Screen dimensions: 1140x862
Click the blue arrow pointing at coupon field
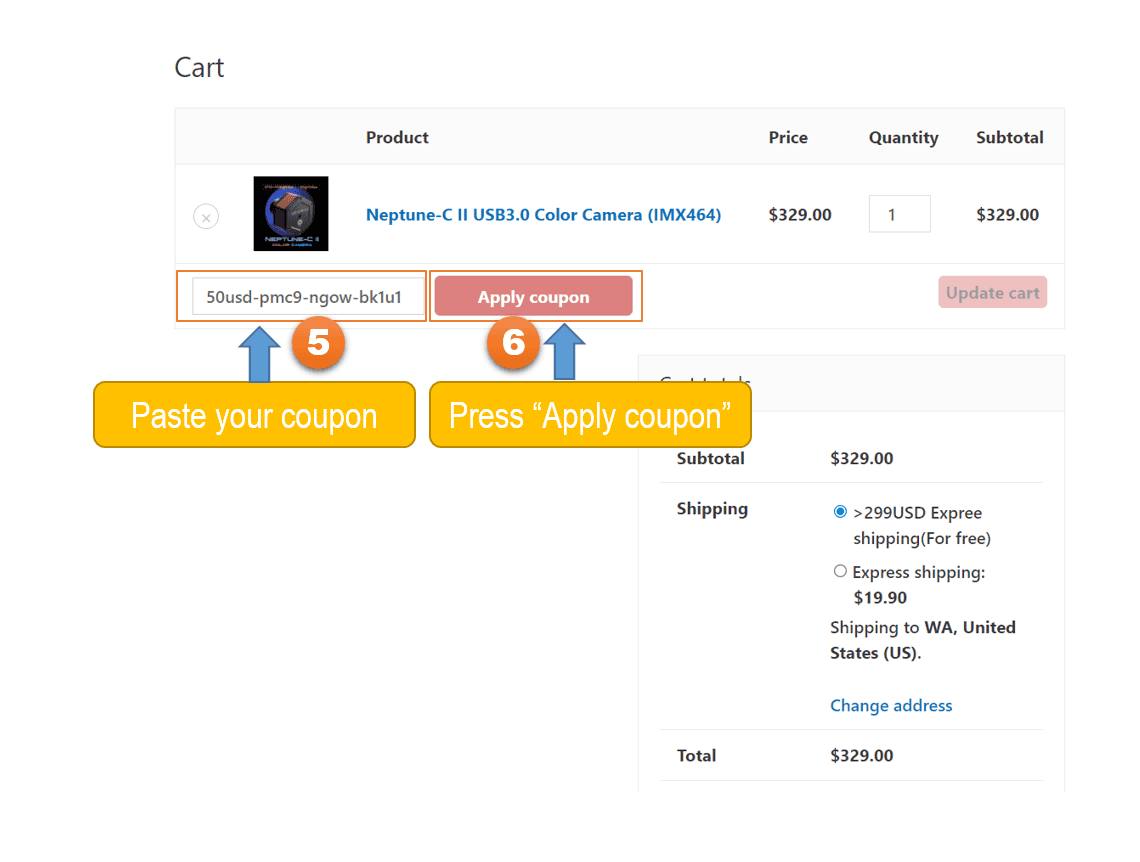pyautogui.click(x=258, y=355)
